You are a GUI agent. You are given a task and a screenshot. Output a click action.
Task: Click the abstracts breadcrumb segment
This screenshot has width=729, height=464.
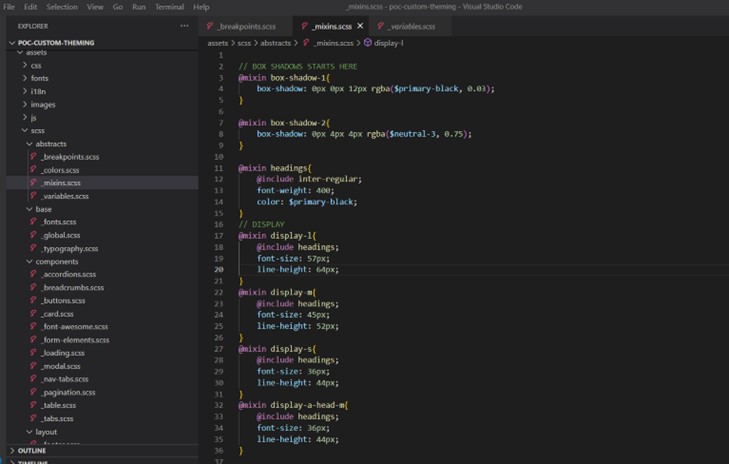point(275,43)
